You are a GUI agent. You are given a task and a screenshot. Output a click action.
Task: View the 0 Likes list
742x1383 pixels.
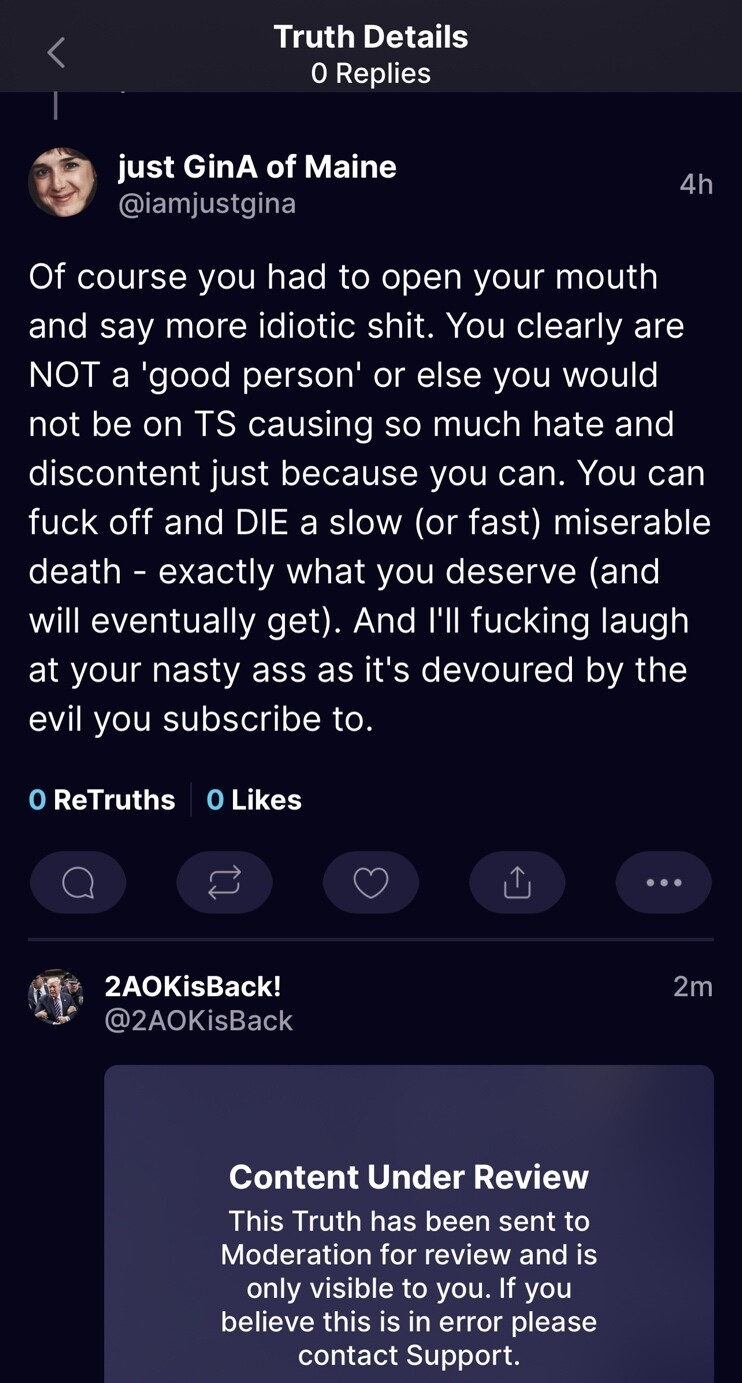254,799
